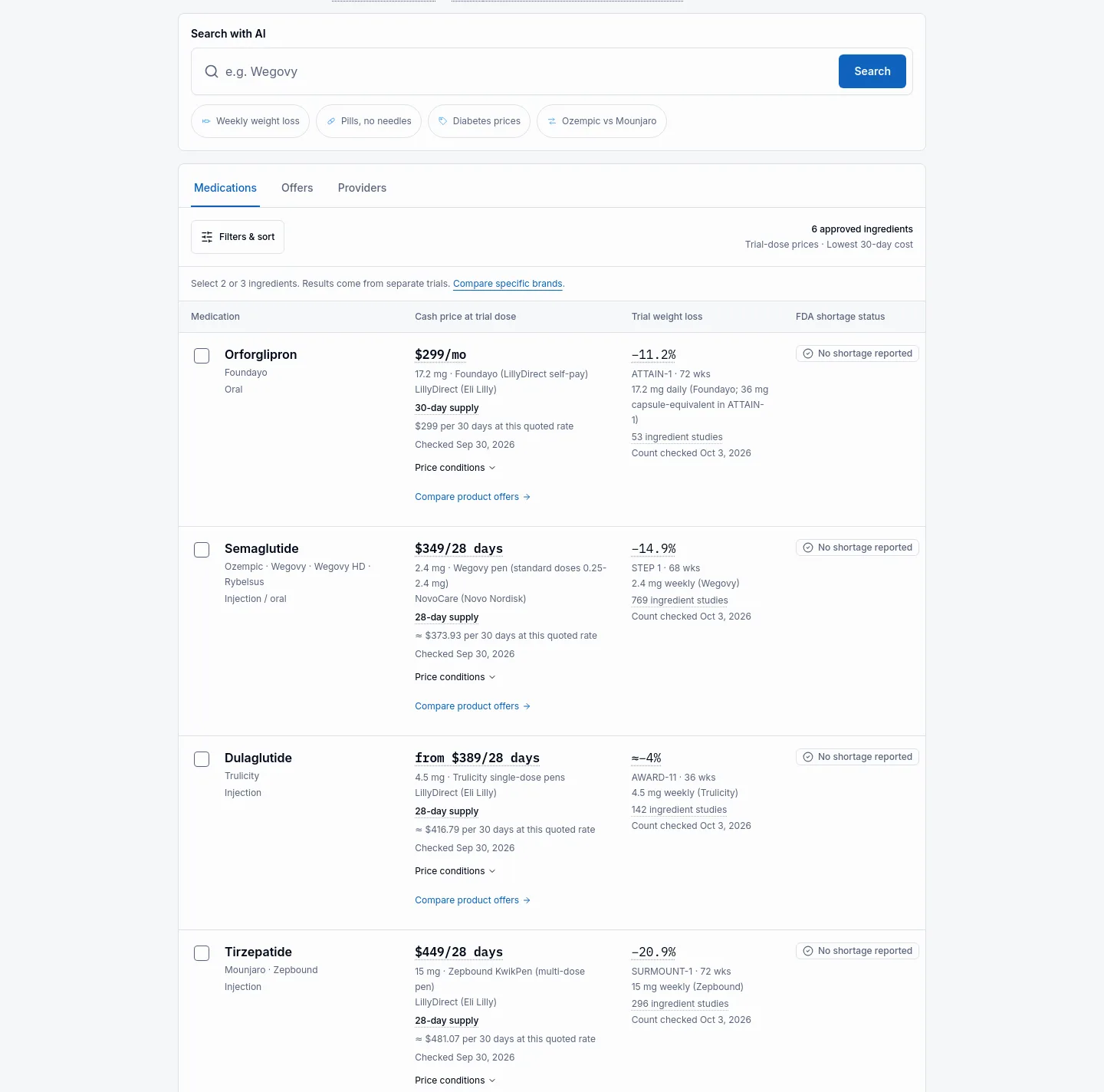Viewport: 1104px width, 1092px height.
Task: Click the magnifier icon in the search box
Action: coord(212,71)
